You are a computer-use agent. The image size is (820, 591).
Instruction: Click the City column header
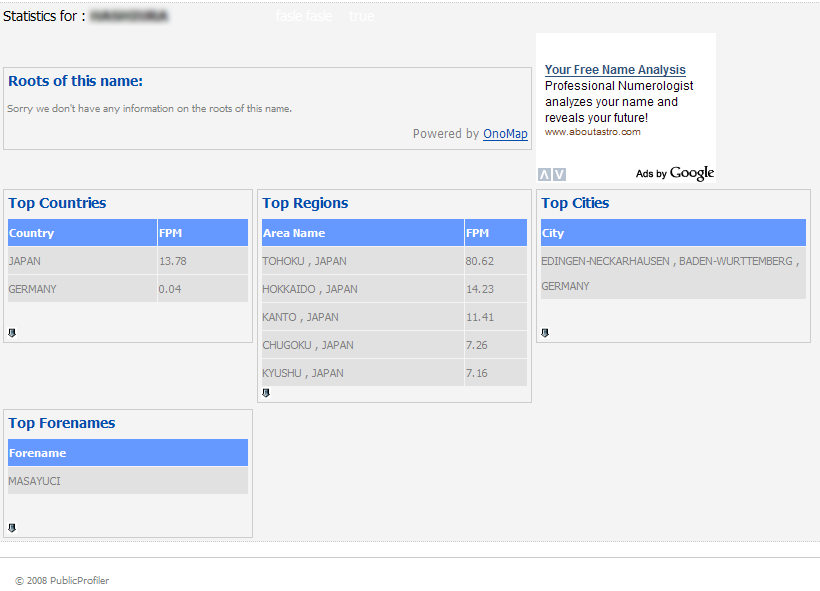(x=553, y=233)
